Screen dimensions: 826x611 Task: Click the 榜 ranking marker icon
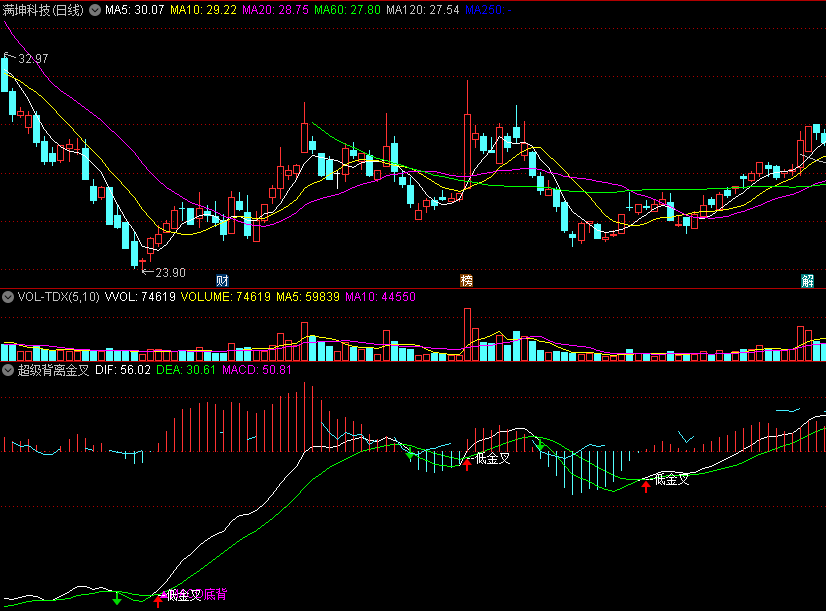tap(466, 281)
